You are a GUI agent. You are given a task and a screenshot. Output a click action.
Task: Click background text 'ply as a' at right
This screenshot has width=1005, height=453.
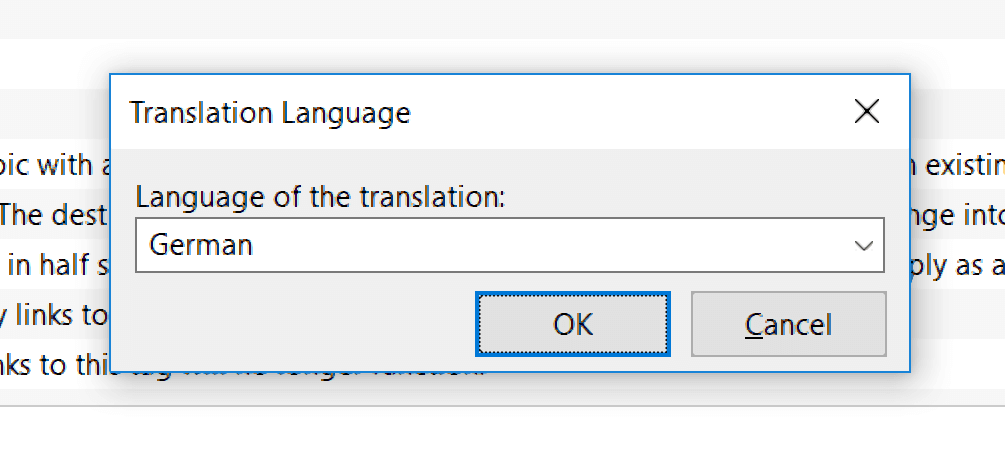coord(958,267)
